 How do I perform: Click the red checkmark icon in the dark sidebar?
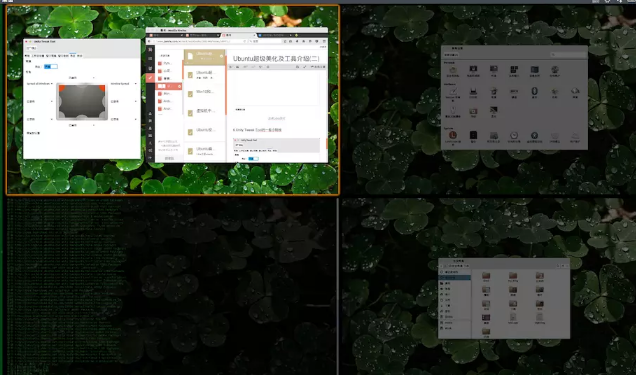tap(150, 77)
